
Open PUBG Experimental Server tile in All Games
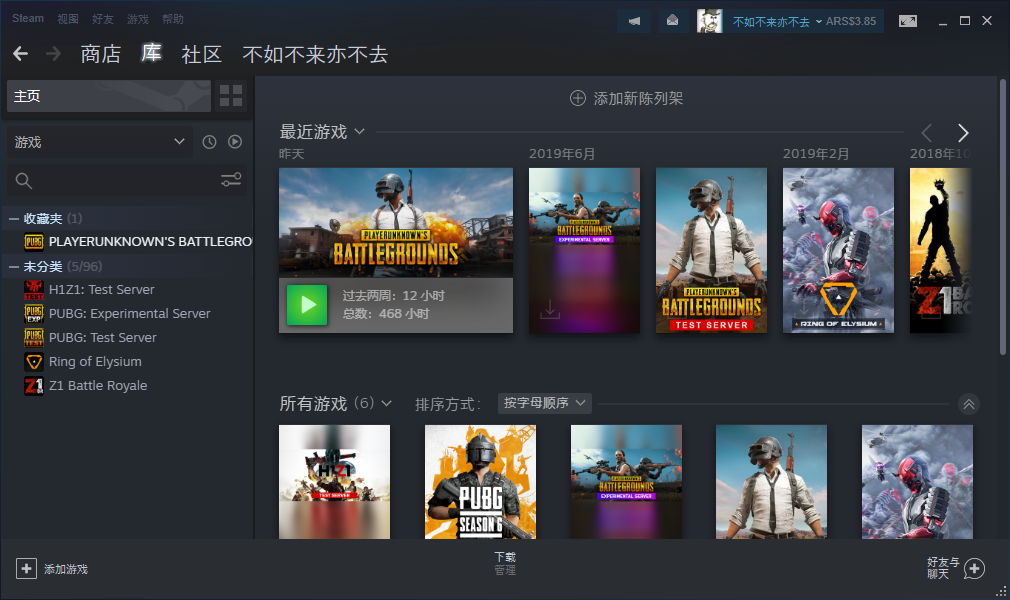point(626,481)
